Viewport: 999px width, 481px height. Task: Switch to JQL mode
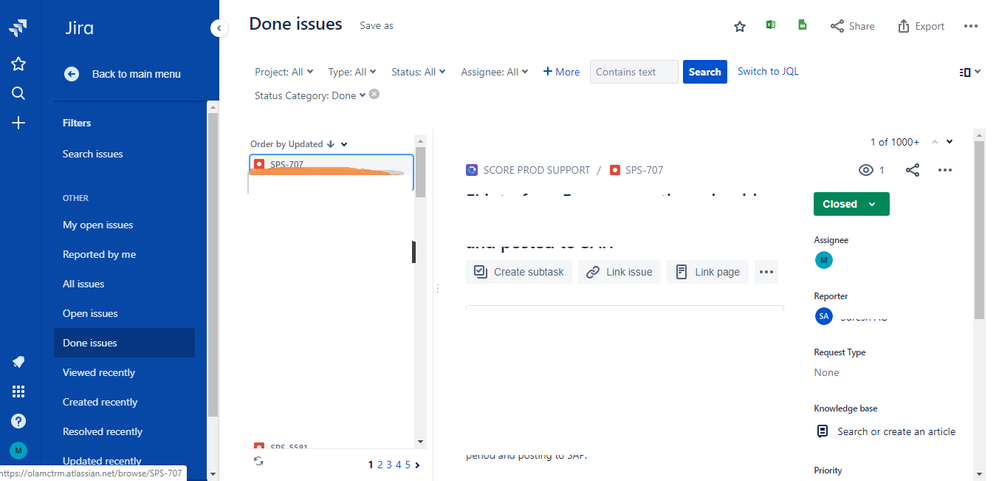click(x=768, y=71)
